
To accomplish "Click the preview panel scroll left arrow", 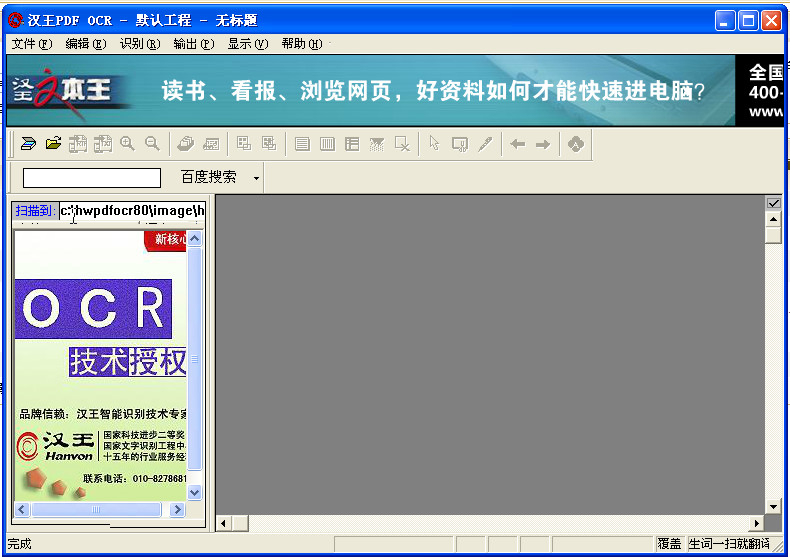I will coord(22,509).
